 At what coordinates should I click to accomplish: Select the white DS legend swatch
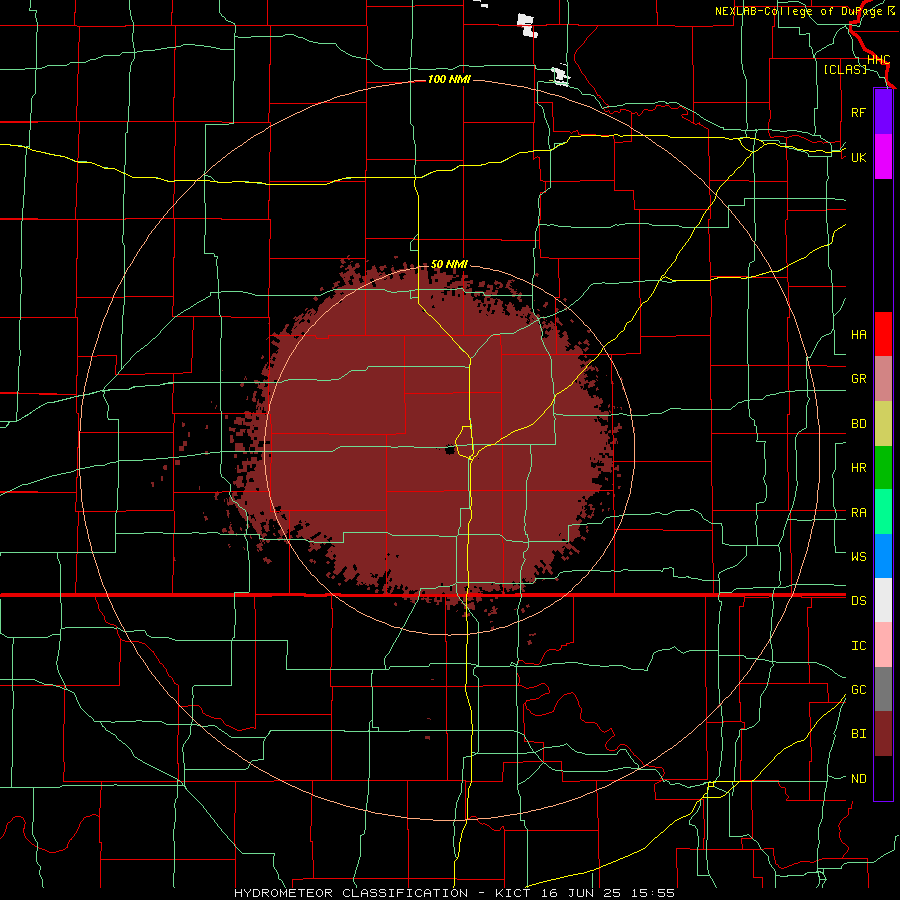tap(883, 600)
